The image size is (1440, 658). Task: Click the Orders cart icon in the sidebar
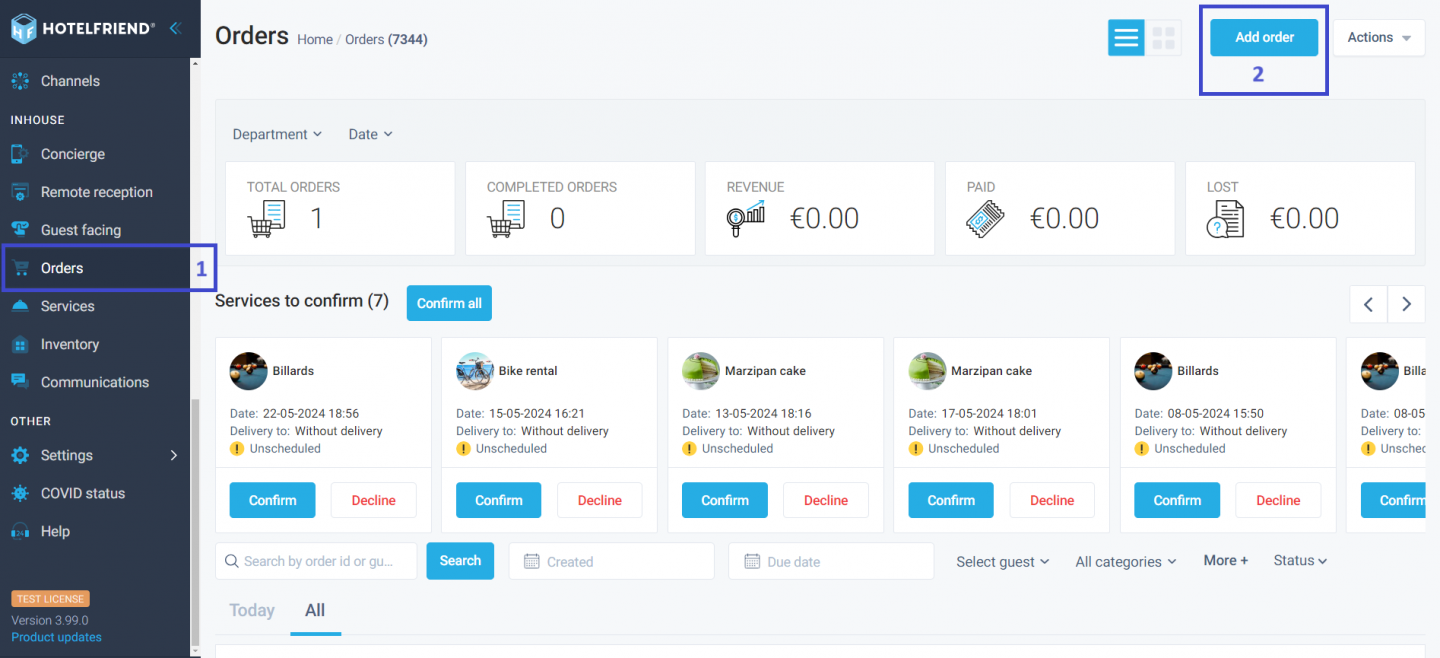click(20, 268)
